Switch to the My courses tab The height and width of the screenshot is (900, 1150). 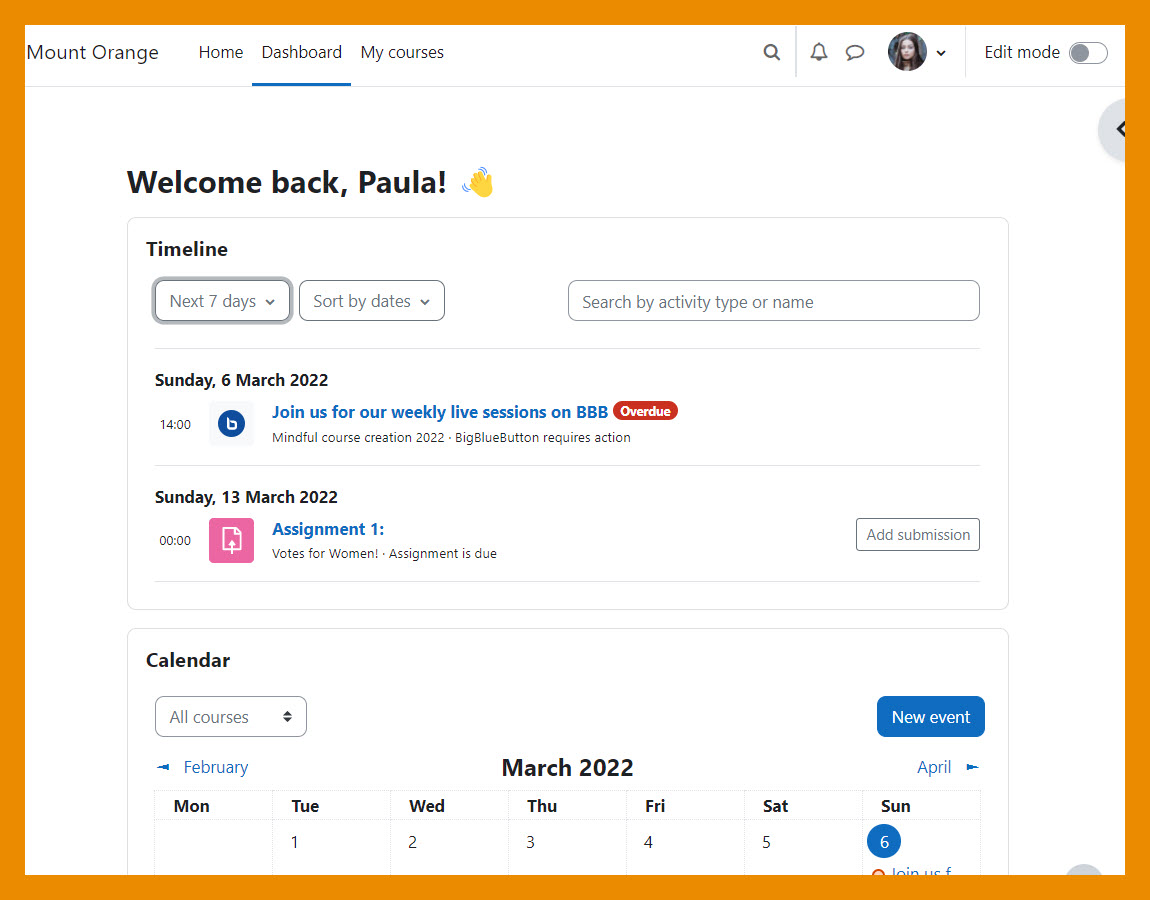pyautogui.click(x=402, y=52)
